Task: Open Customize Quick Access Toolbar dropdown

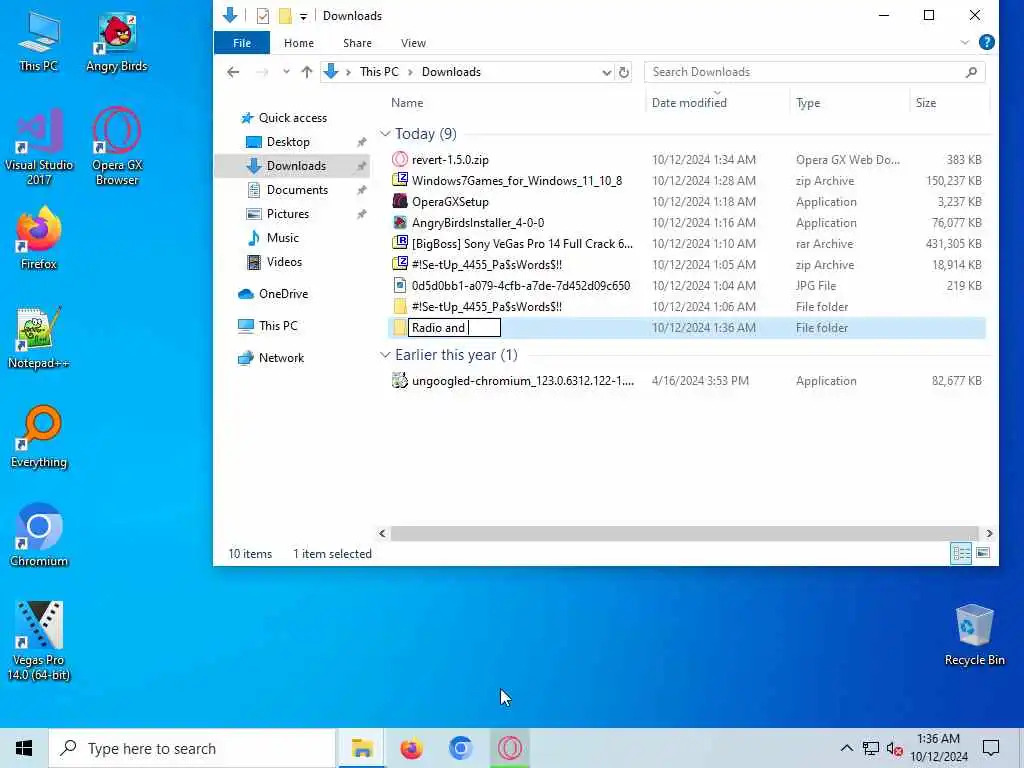Action: click(304, 16)
